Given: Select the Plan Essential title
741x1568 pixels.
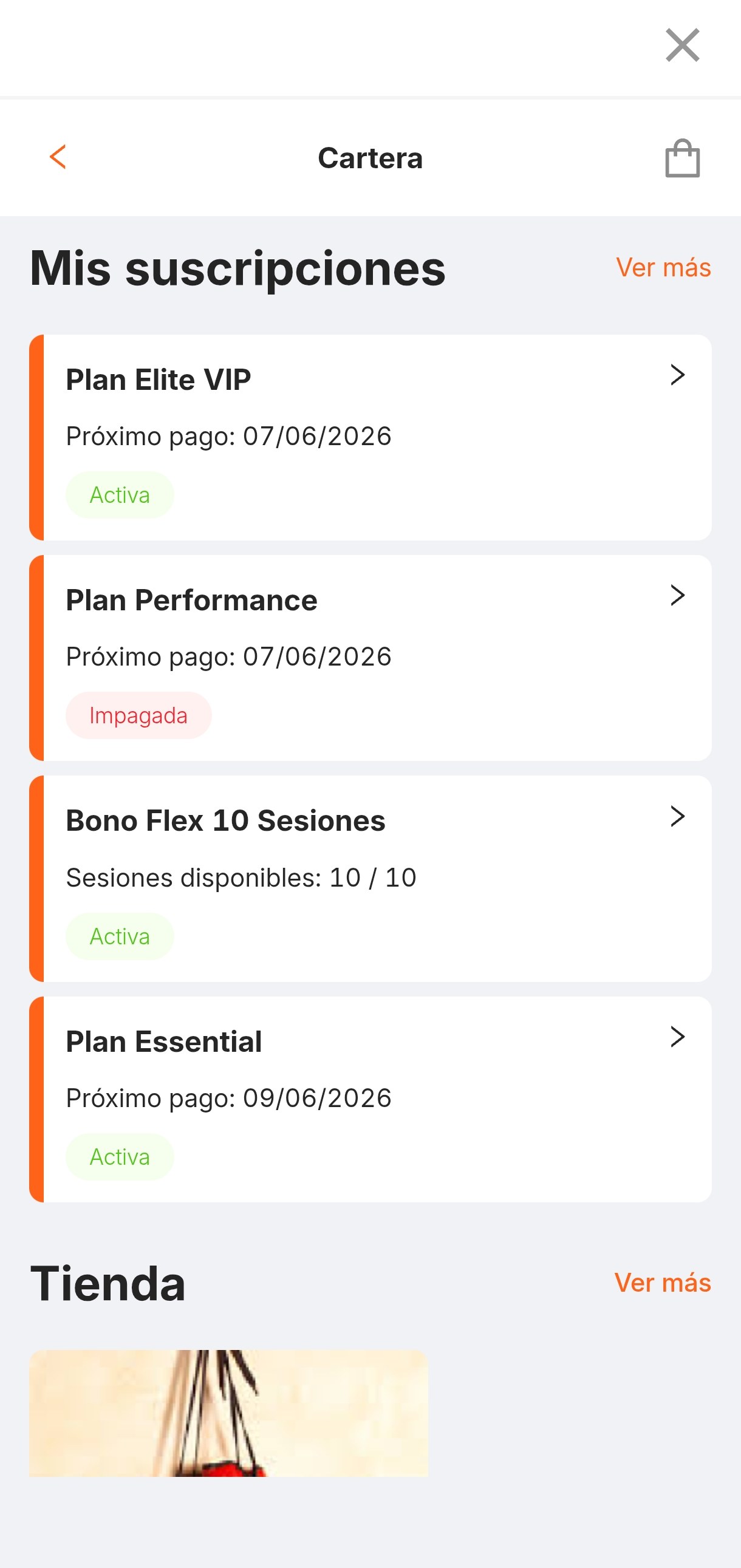Looking at the screenshot, I should pyautogui.click(x=164, y=1041).
